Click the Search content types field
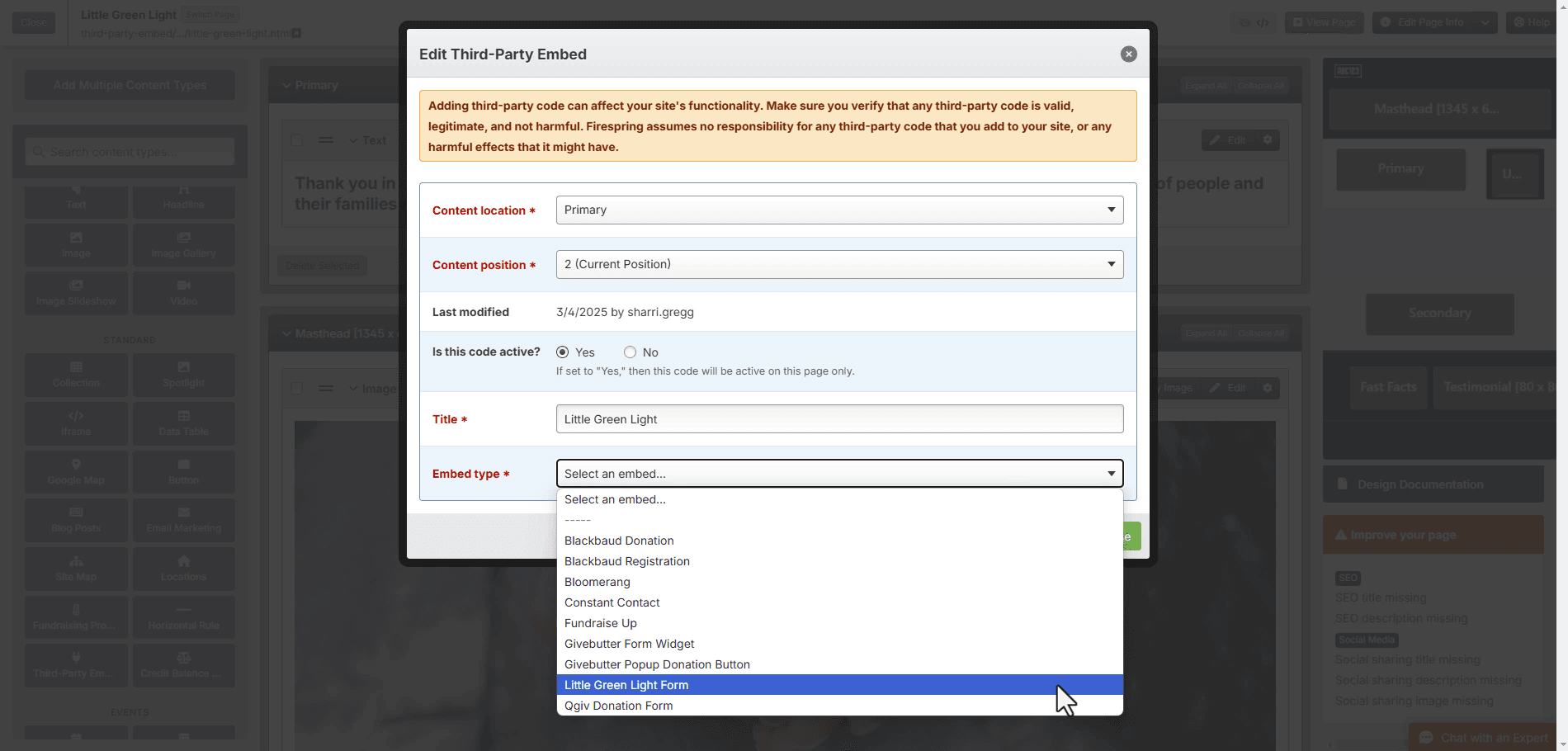 130,152
